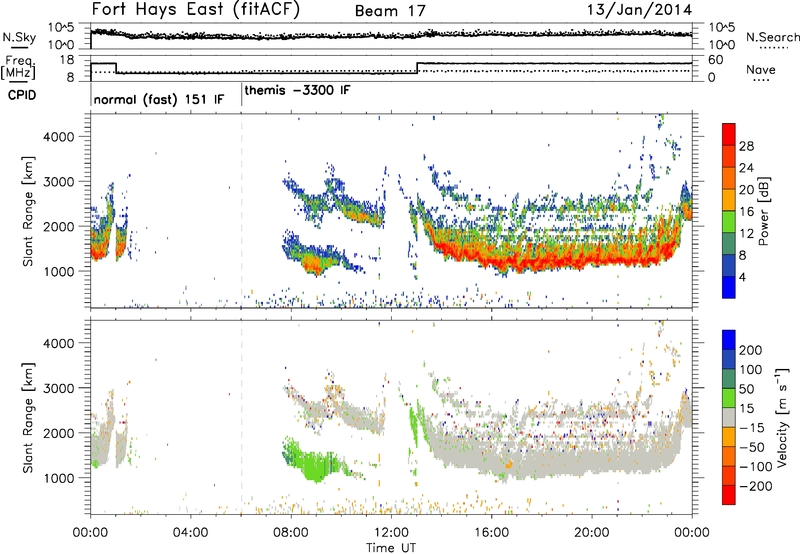
Task: Click the blue Velocity segment above 200
Action: 729,340
